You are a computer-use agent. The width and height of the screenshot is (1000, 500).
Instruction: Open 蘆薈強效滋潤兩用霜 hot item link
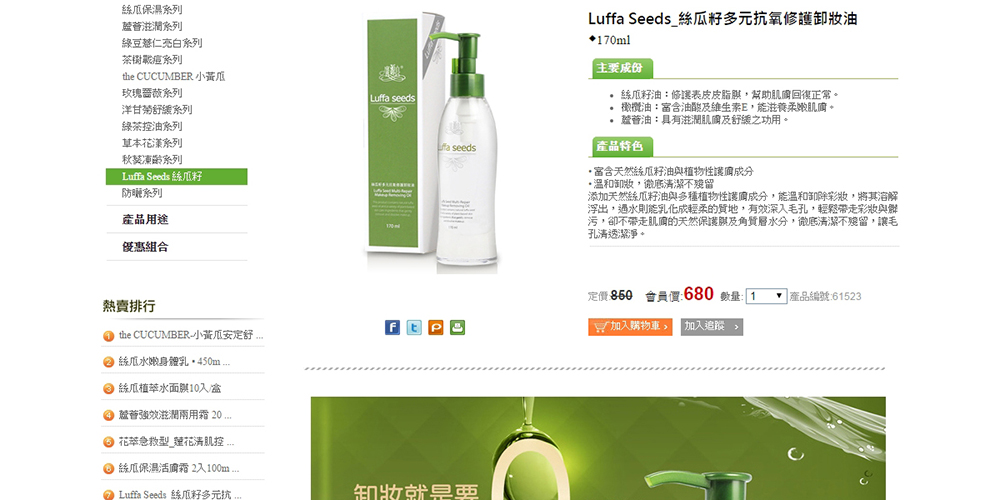(x=175, y=415)
